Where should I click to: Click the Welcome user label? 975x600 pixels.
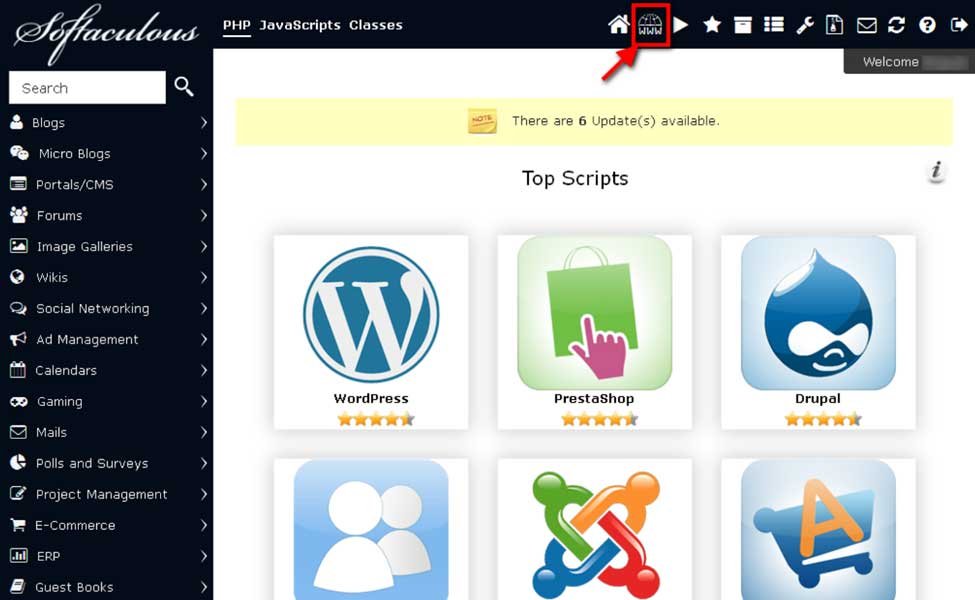tap(890, 62)
